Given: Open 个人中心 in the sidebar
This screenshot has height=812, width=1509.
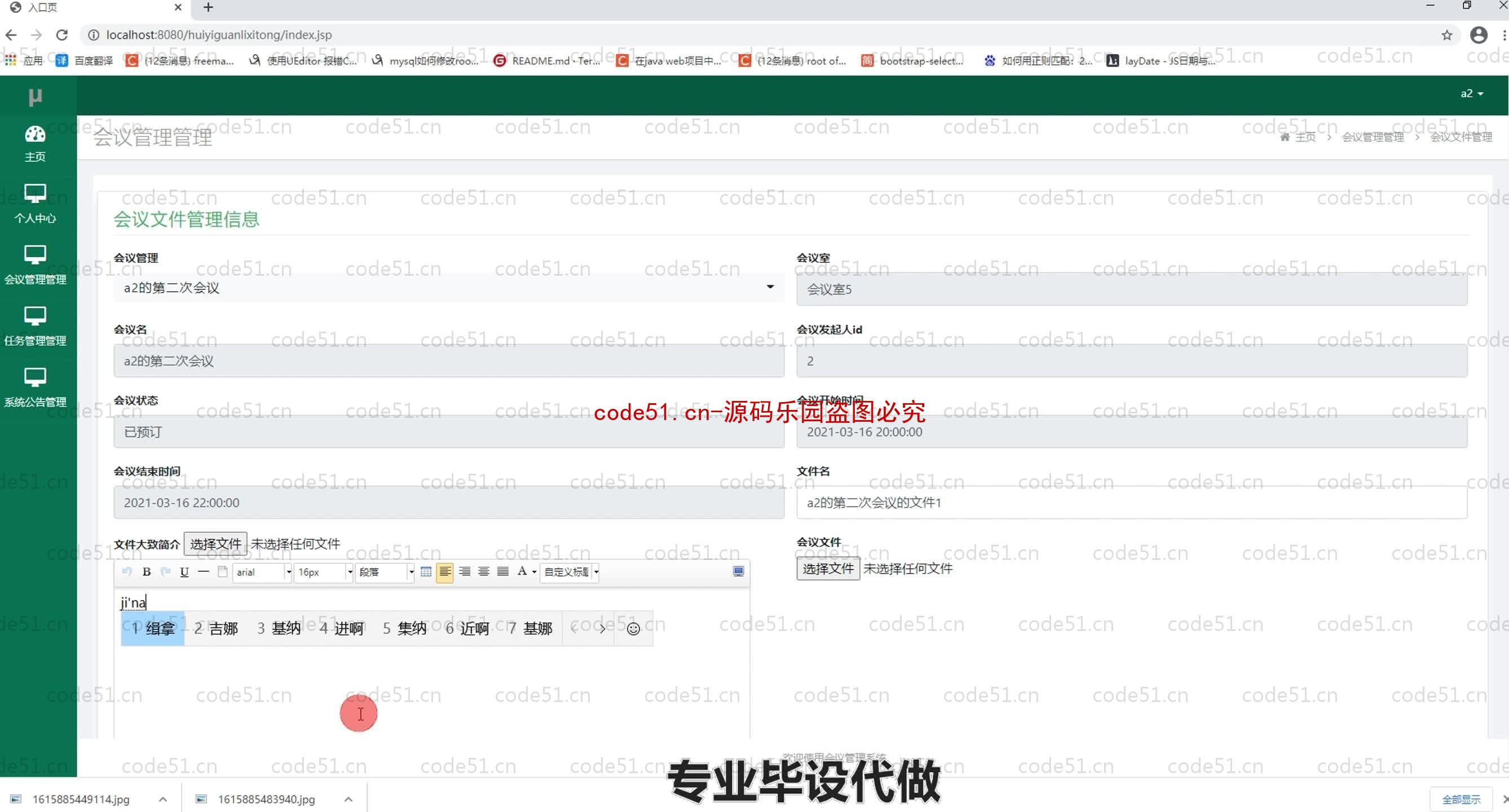Looking at the screenshot, I should tap(35, 204).
